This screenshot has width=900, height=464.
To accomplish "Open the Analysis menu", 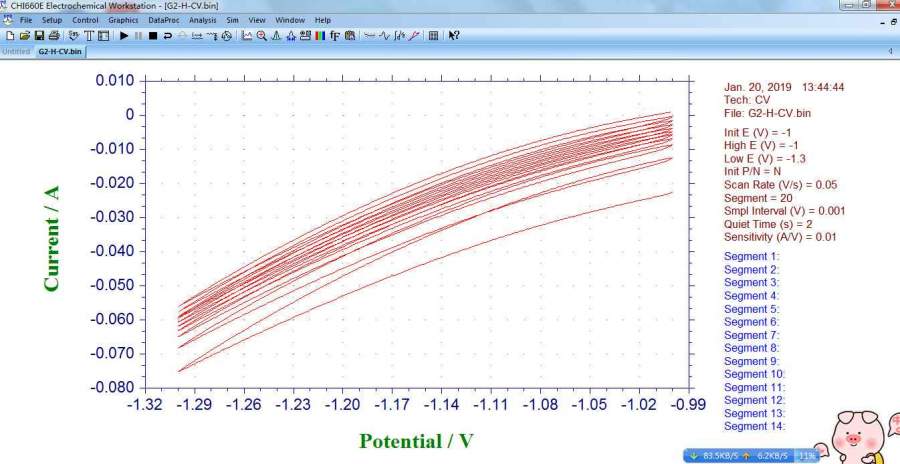I will pos(202,20).
